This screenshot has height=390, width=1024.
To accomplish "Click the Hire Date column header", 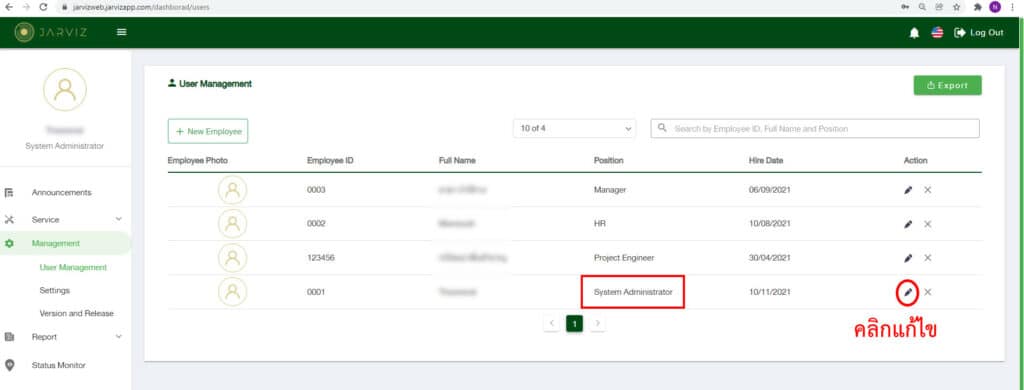I will [766, 161].
